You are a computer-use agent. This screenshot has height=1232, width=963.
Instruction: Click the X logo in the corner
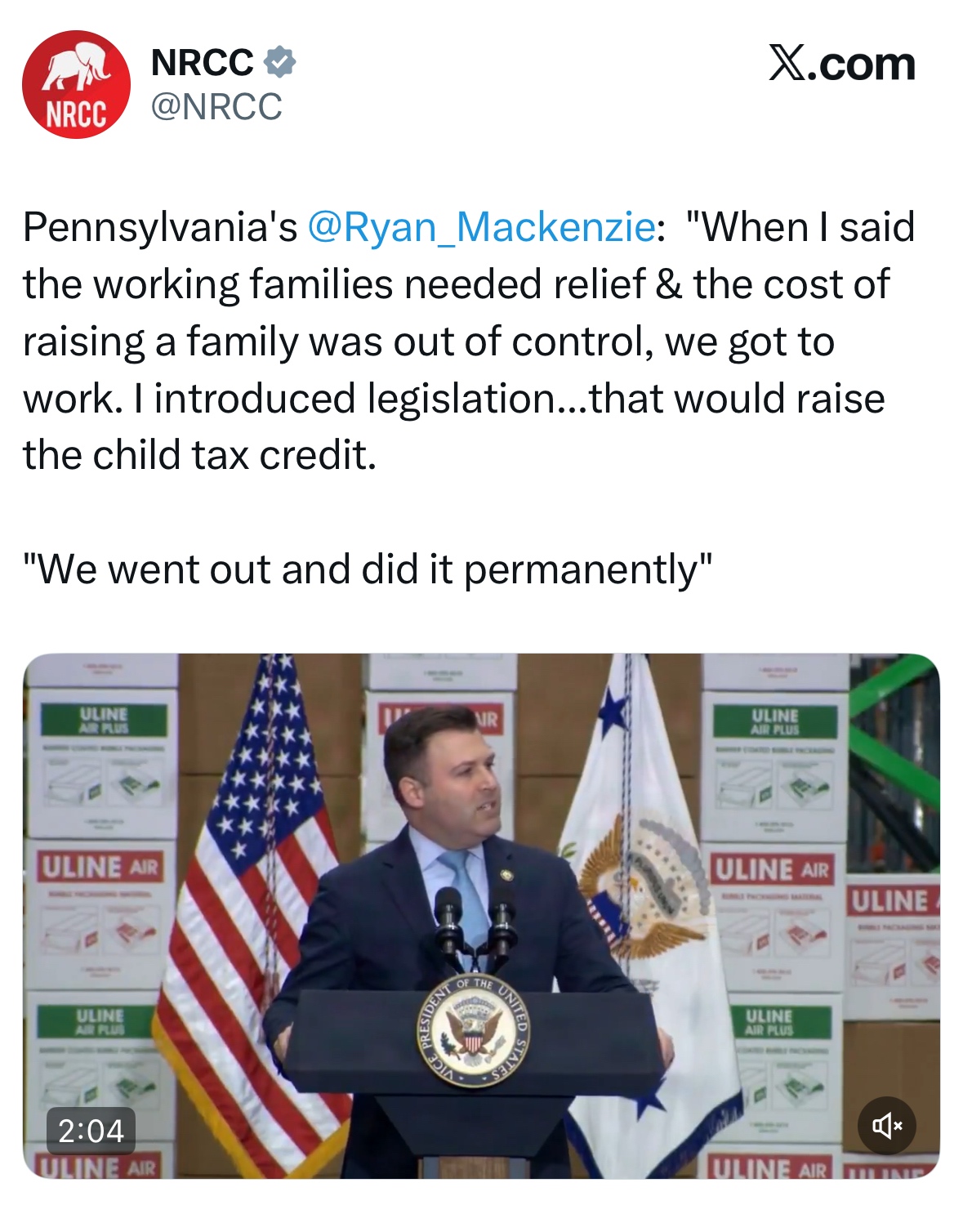[787, 64]
